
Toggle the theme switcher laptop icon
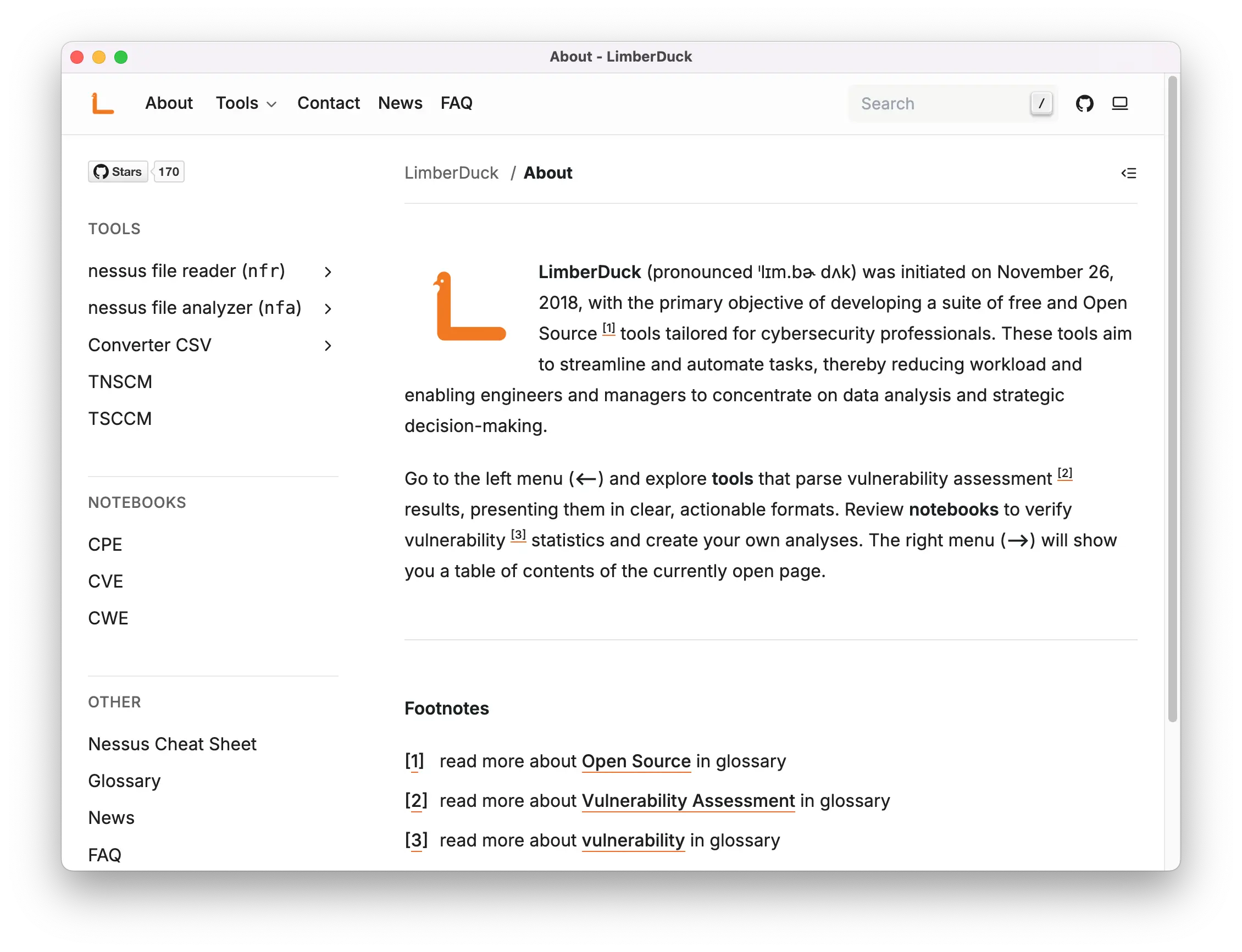1119,103
